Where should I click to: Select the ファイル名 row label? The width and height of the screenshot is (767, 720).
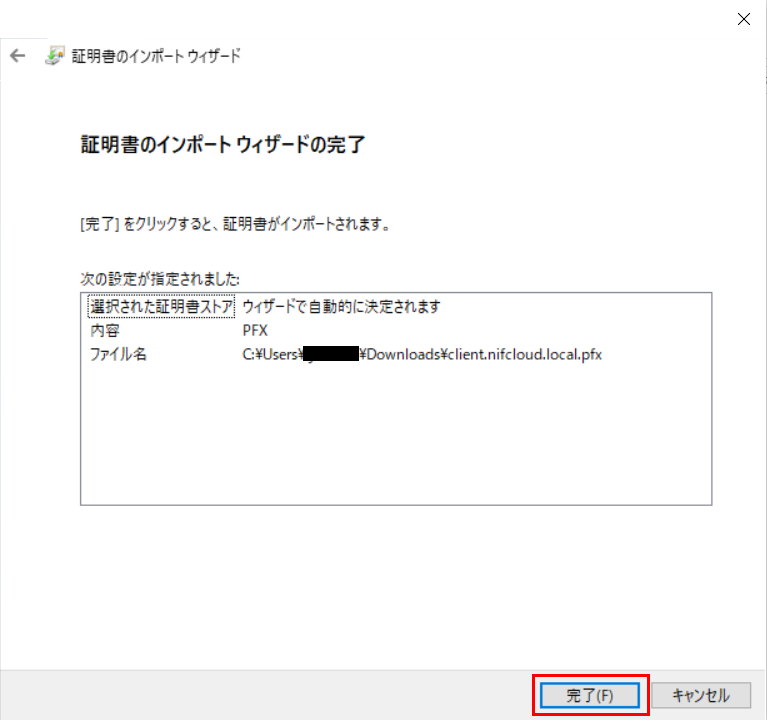coord(117,355)
